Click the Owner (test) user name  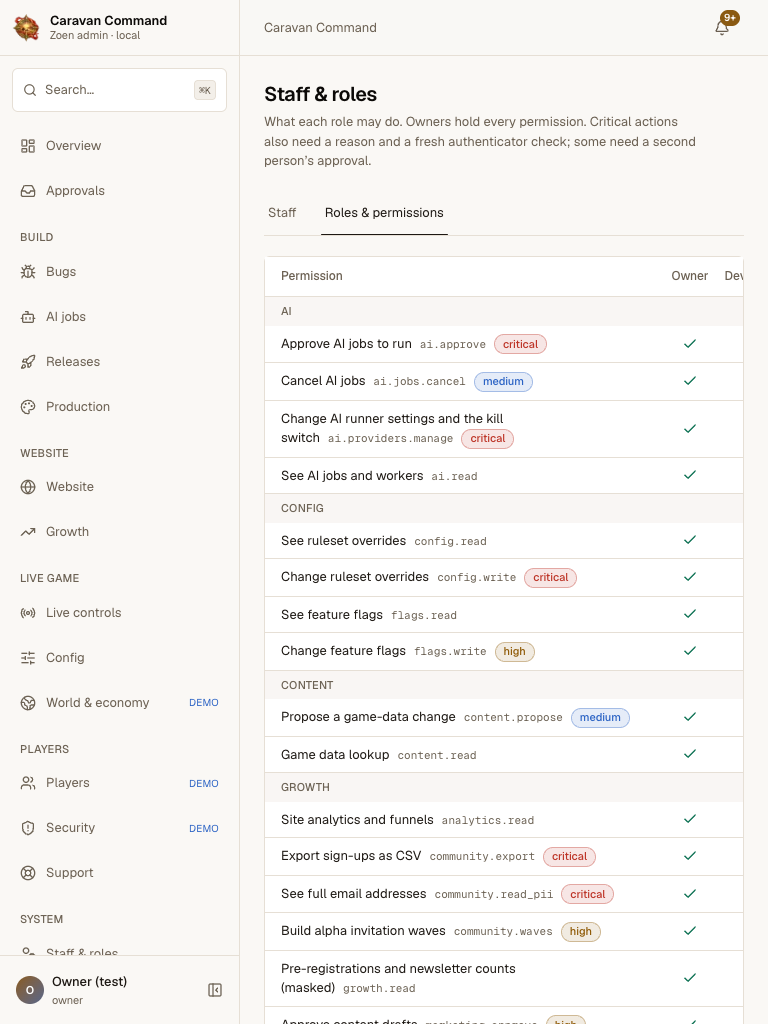pyautogui.click(x=89, y=982)
